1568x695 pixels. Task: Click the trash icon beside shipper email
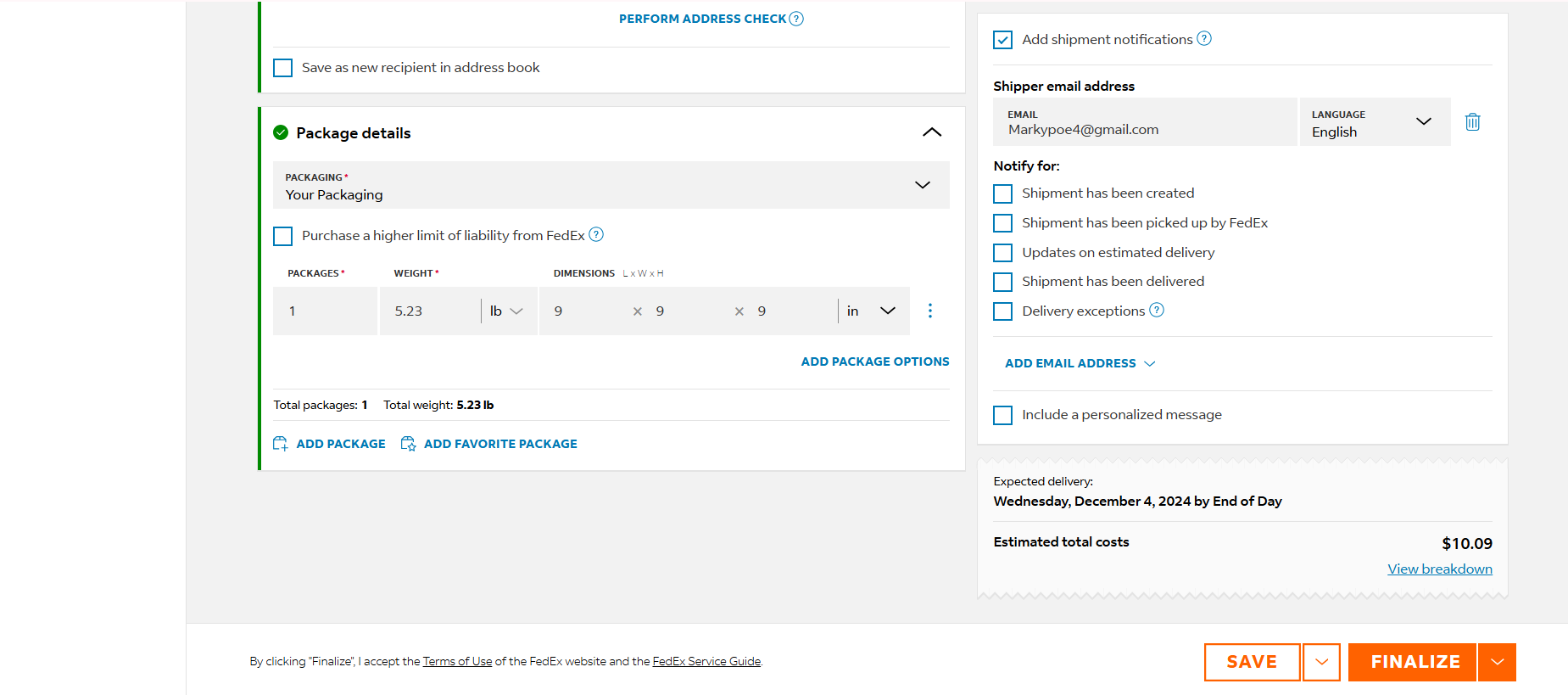(1472, 122)
